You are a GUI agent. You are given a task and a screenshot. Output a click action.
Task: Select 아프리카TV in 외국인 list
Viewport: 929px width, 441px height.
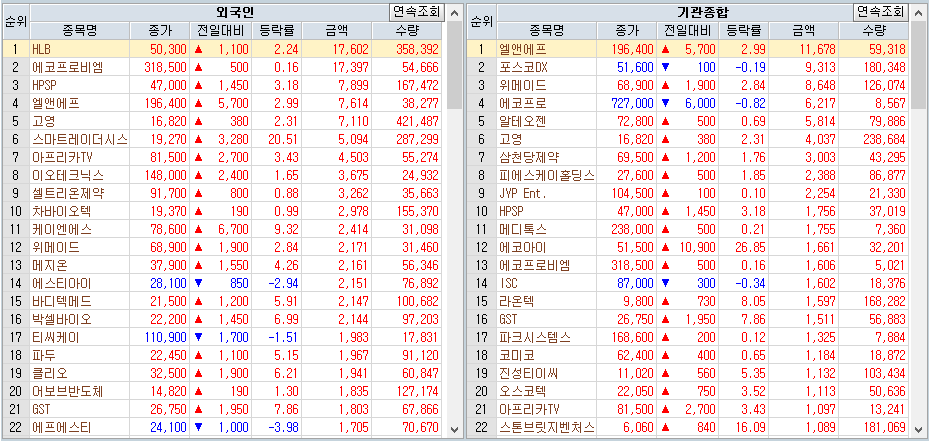click(60, 158)
